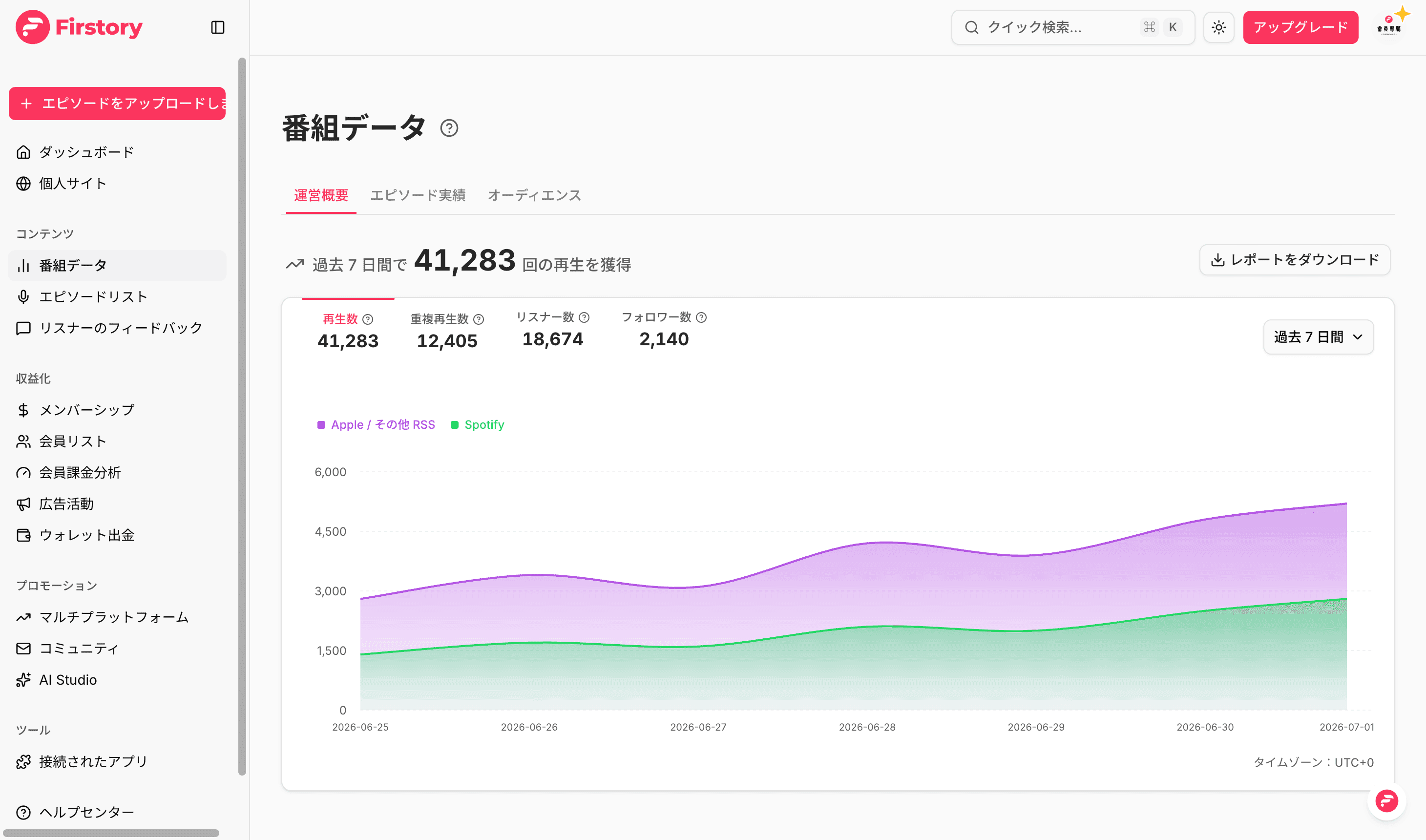Click info icon next to リスナー数
Screen dimensions: 1426x840
(585, 317)
